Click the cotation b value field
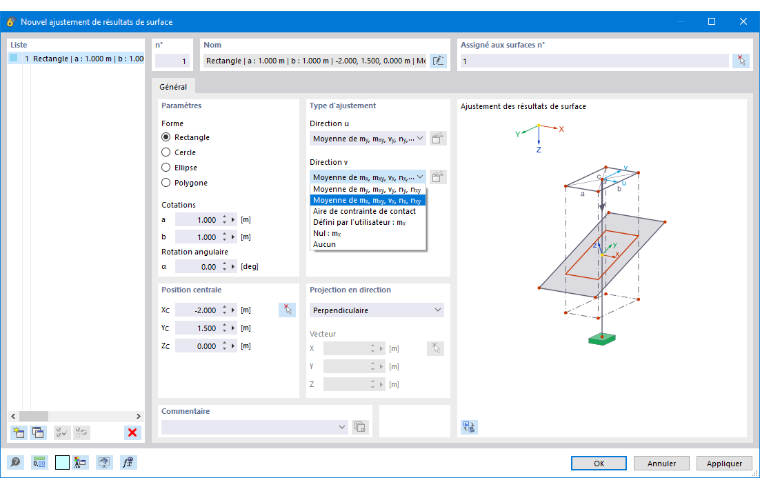The height and width of the screenshot is (489, 760). (197, 237)
